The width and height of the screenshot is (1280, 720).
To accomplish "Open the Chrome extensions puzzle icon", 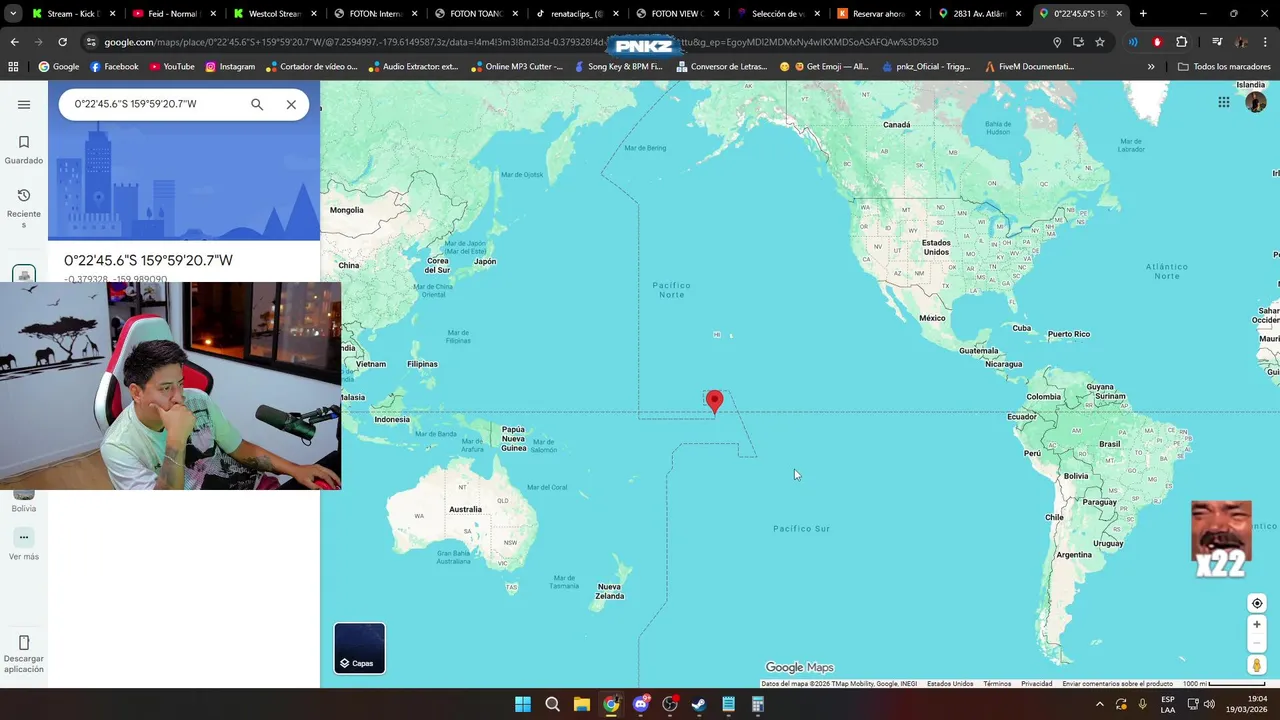I will tap(1181, 42).
